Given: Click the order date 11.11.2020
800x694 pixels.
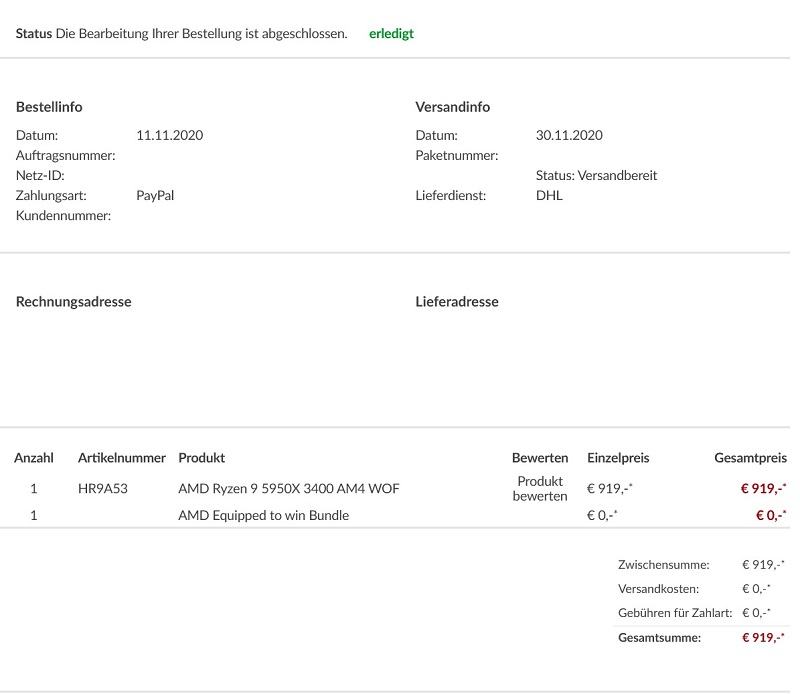Looking at the screenshot, I should tap(169, 136).
